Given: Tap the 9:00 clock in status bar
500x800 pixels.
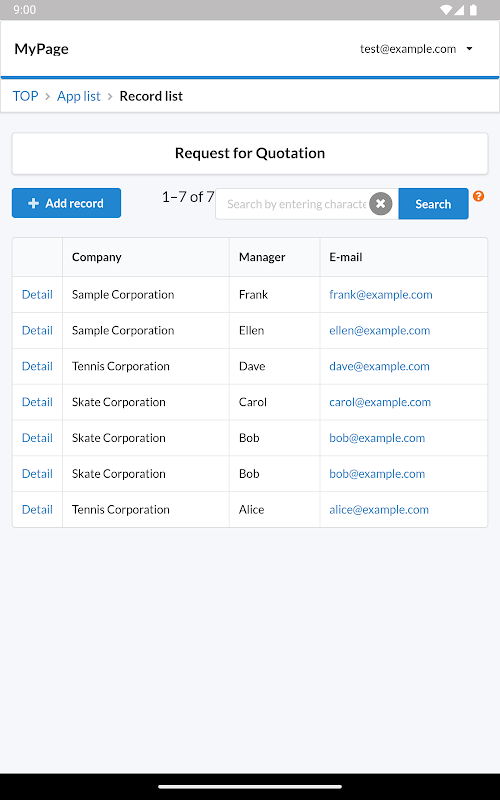Looking at the screenshot, I should [24, 10].
